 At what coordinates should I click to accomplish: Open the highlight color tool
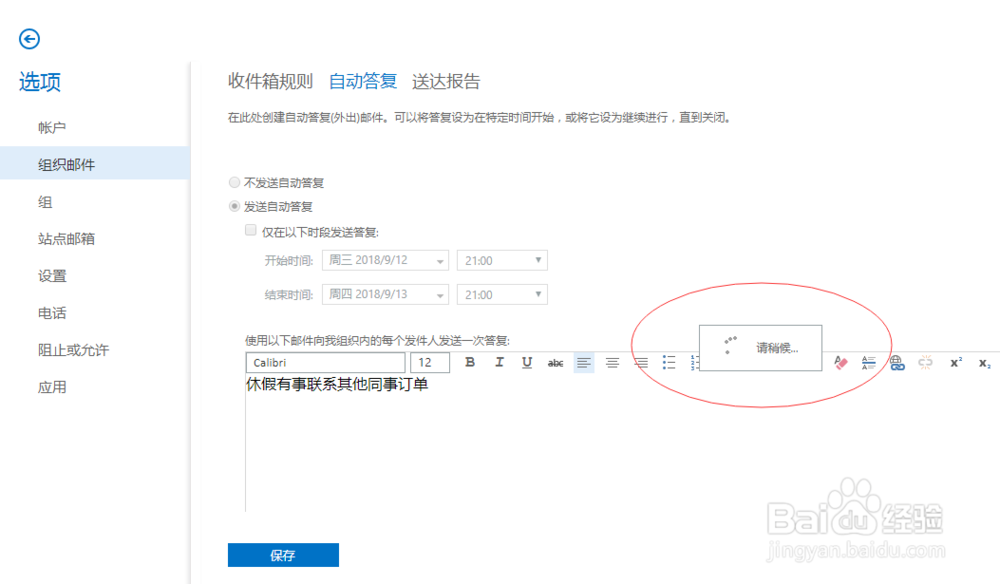pos(840,362)
